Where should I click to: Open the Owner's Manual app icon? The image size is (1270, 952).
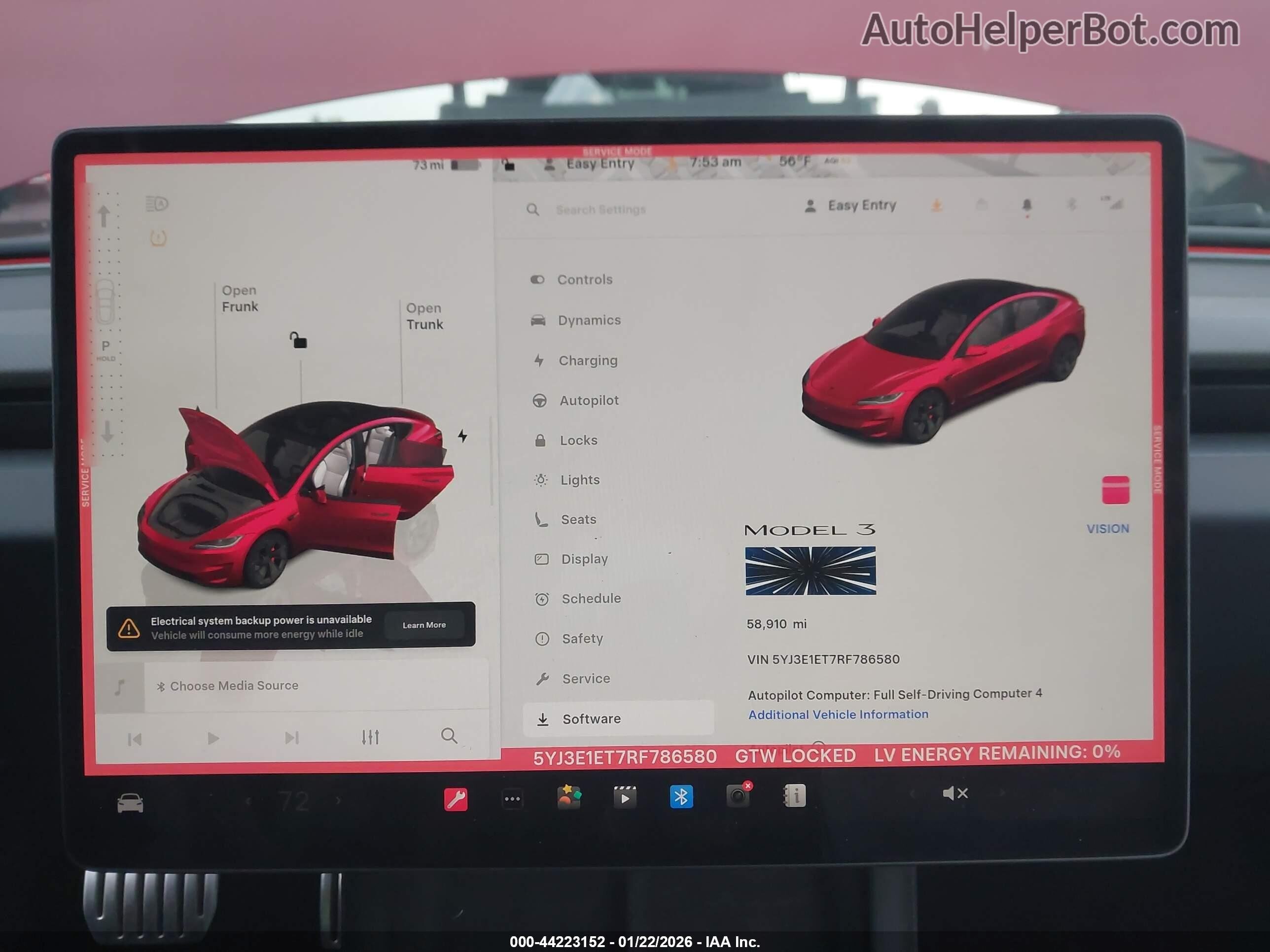tap(794, 795)
